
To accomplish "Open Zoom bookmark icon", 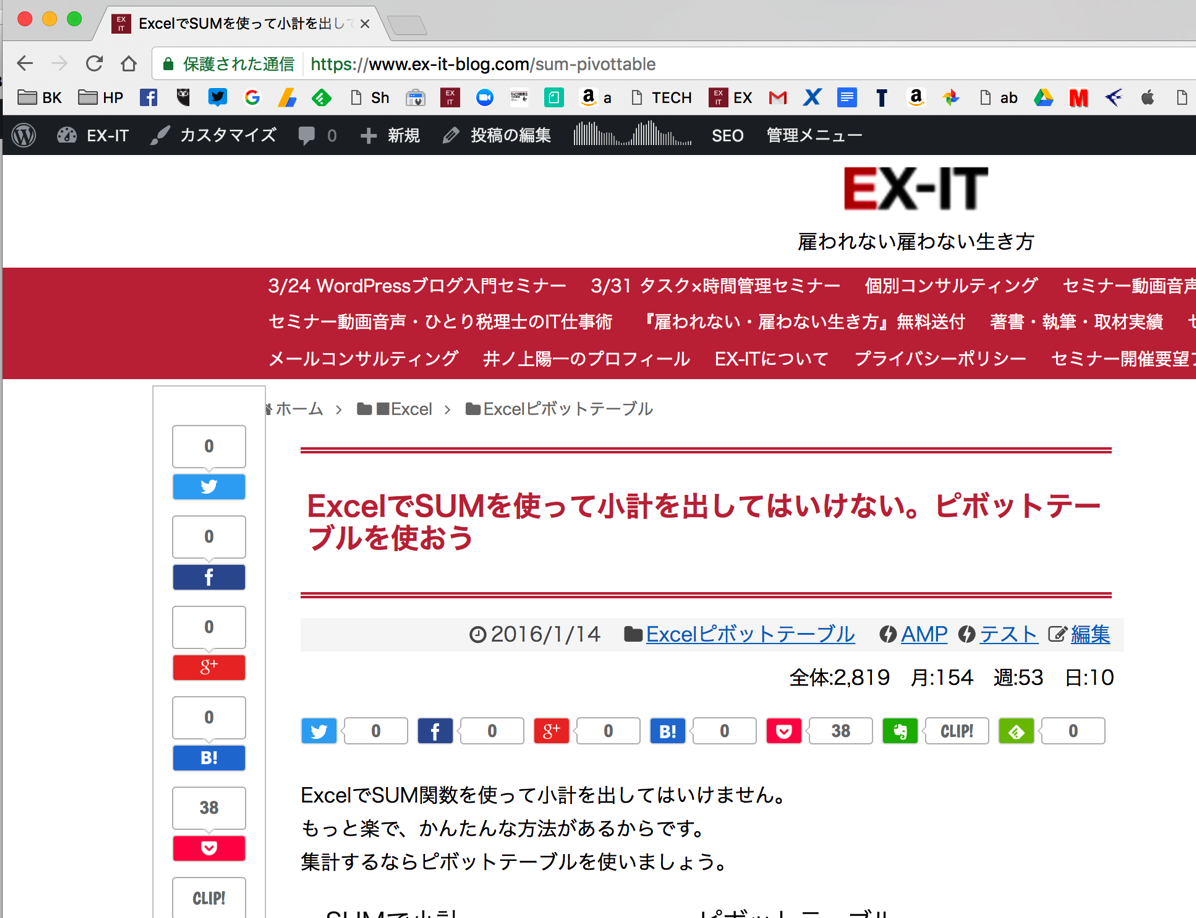I will click(x=484, y=98).
